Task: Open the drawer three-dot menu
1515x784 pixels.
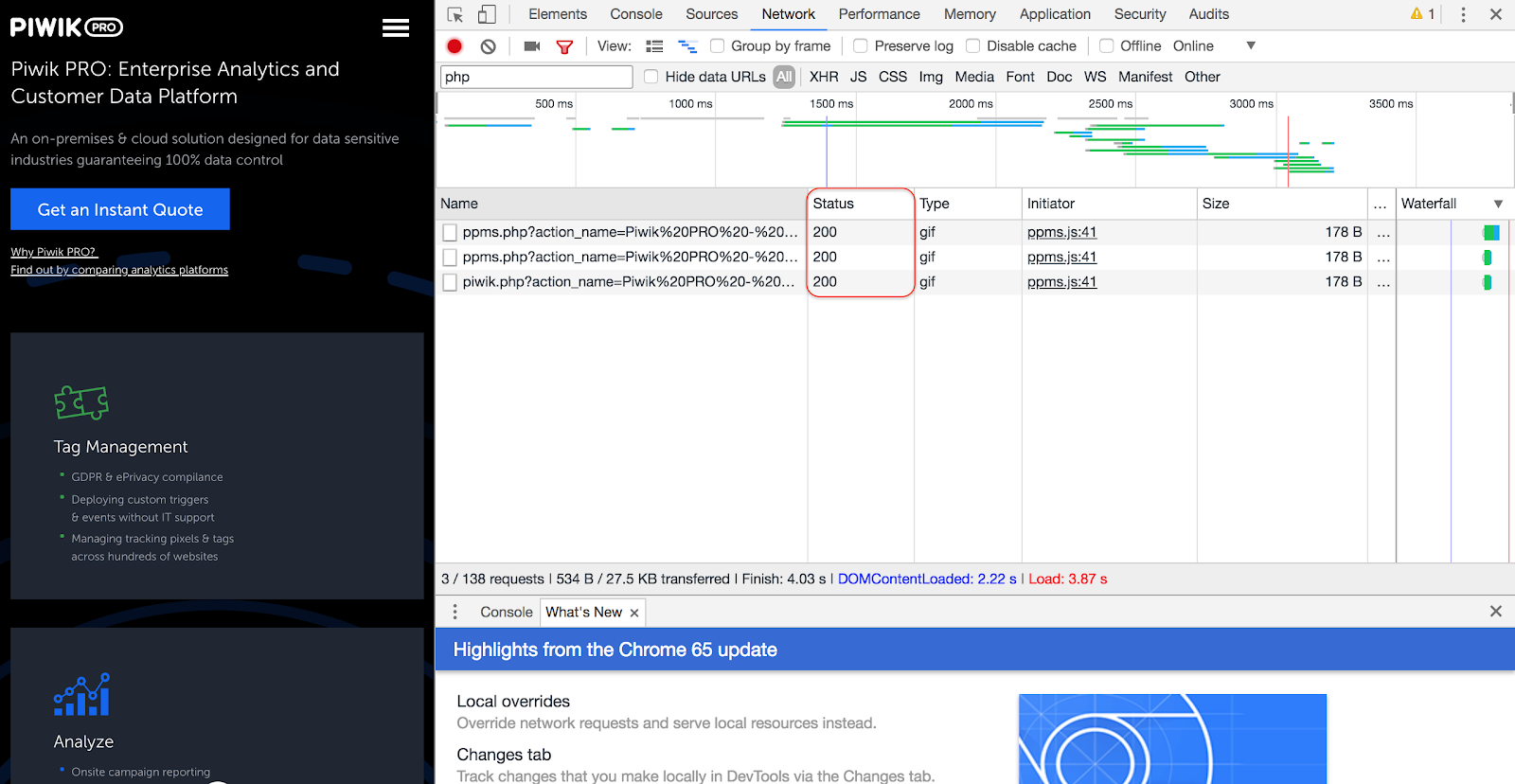Action: coord(454,612)
